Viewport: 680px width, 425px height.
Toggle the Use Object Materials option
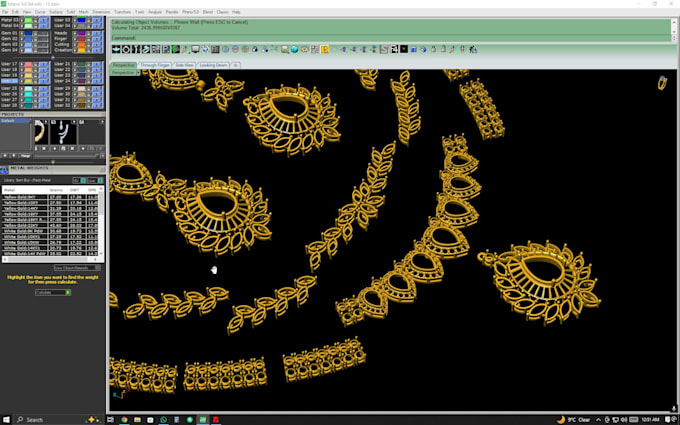click(x=77, y=268)
